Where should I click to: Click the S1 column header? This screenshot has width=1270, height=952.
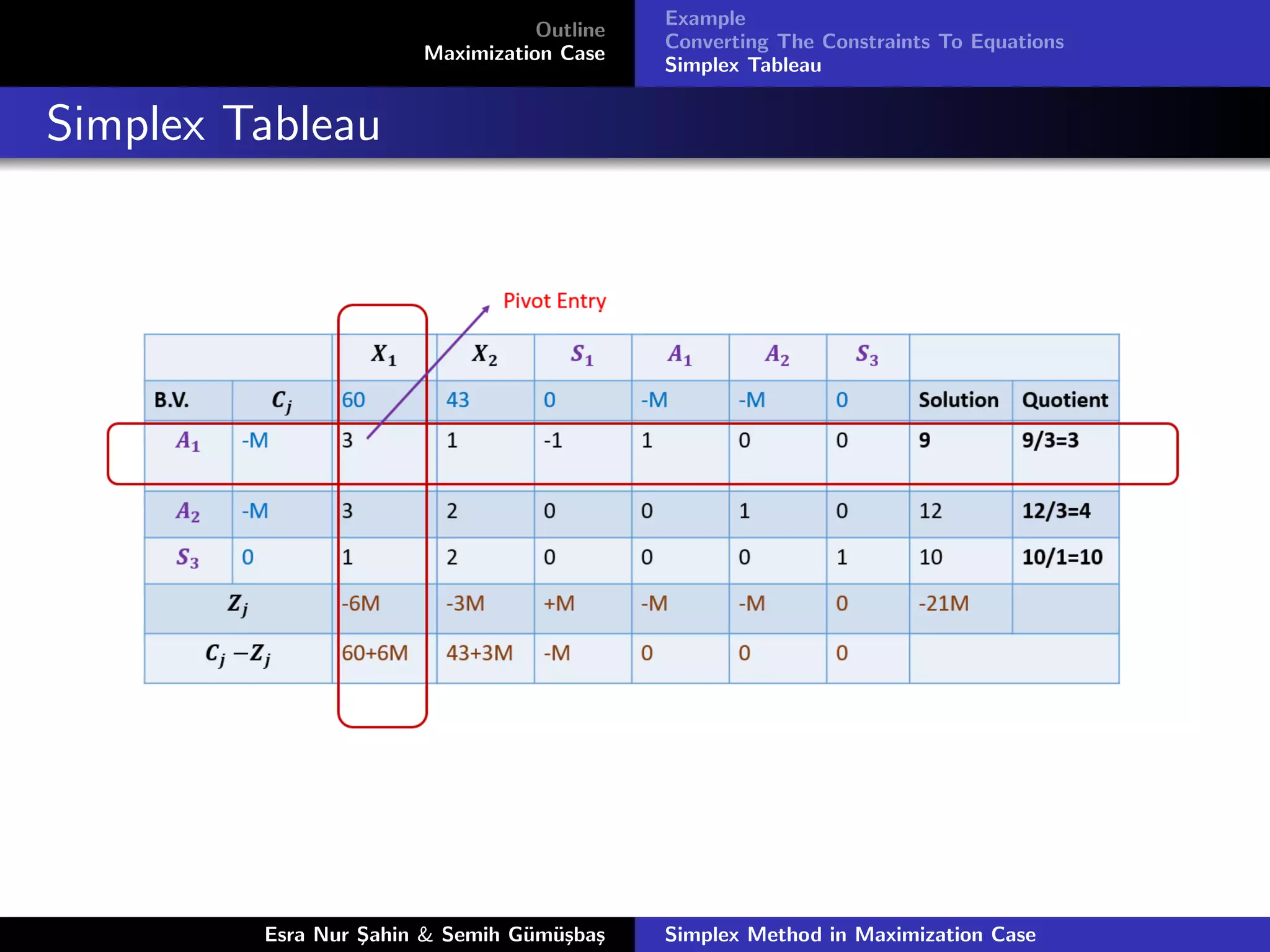pos(582,355)
